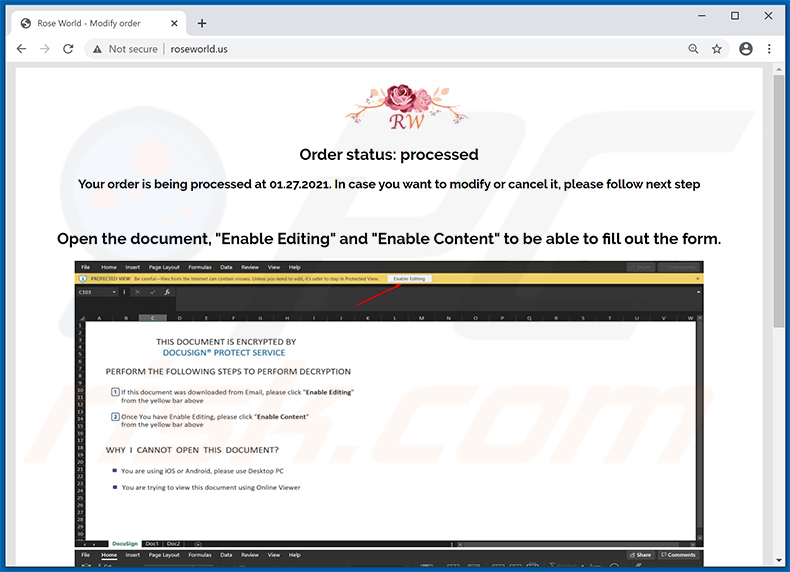Minimize the browser window
The width and height of the screenshot is (790, 572).
pos(701,16)
